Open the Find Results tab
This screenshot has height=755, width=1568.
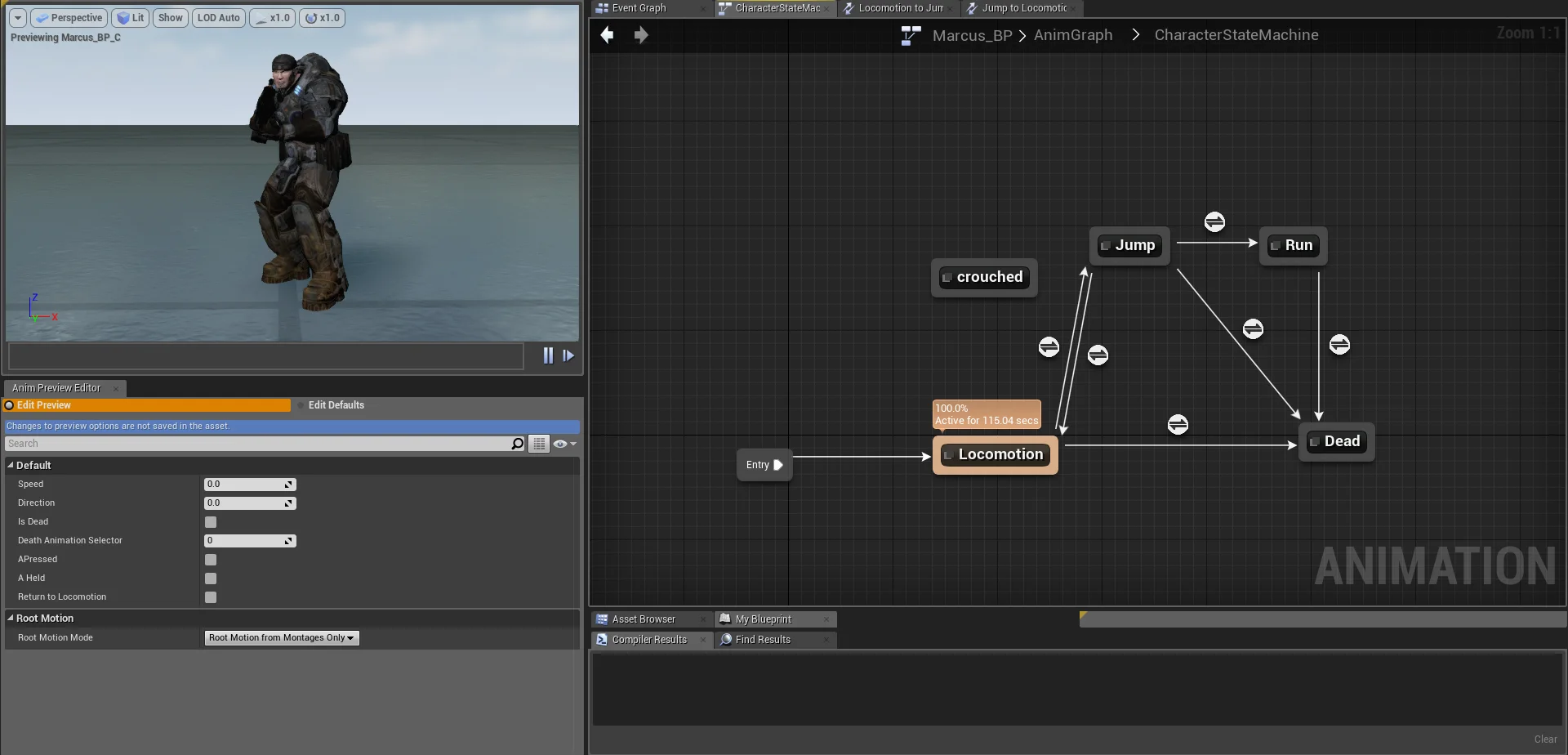763,640
